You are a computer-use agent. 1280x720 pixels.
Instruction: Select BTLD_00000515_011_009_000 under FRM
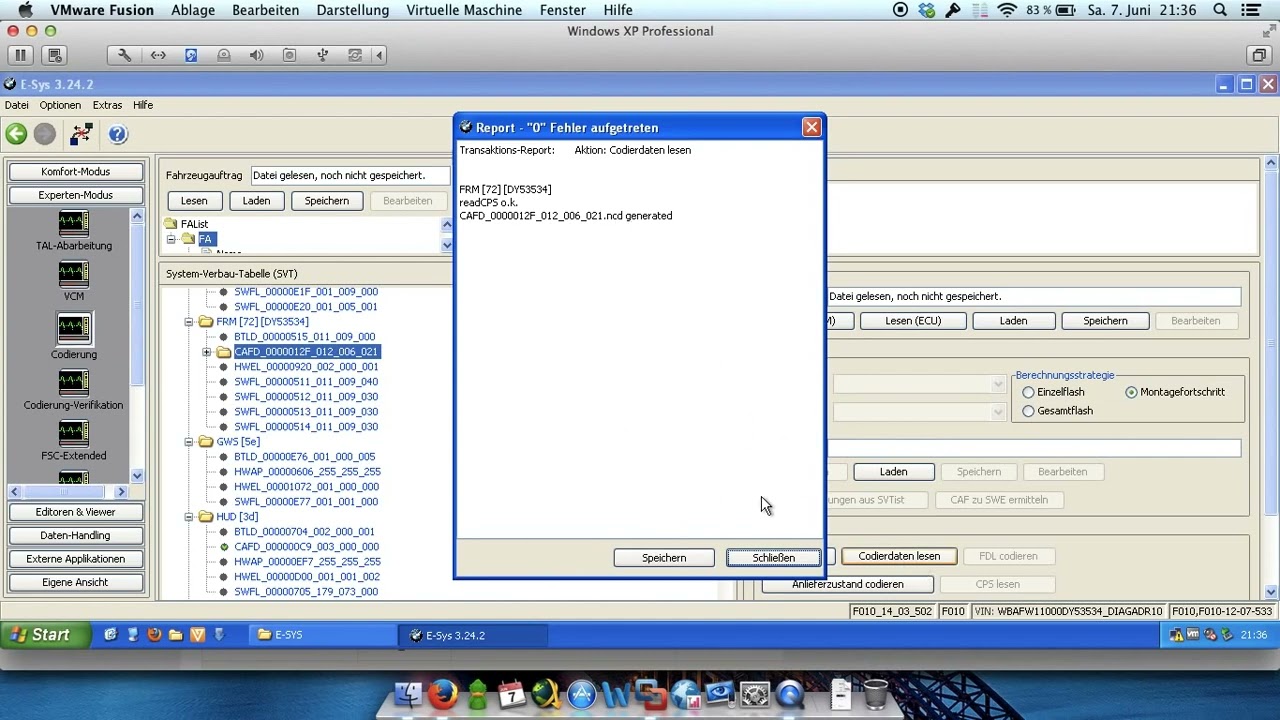tap(304, 337)
